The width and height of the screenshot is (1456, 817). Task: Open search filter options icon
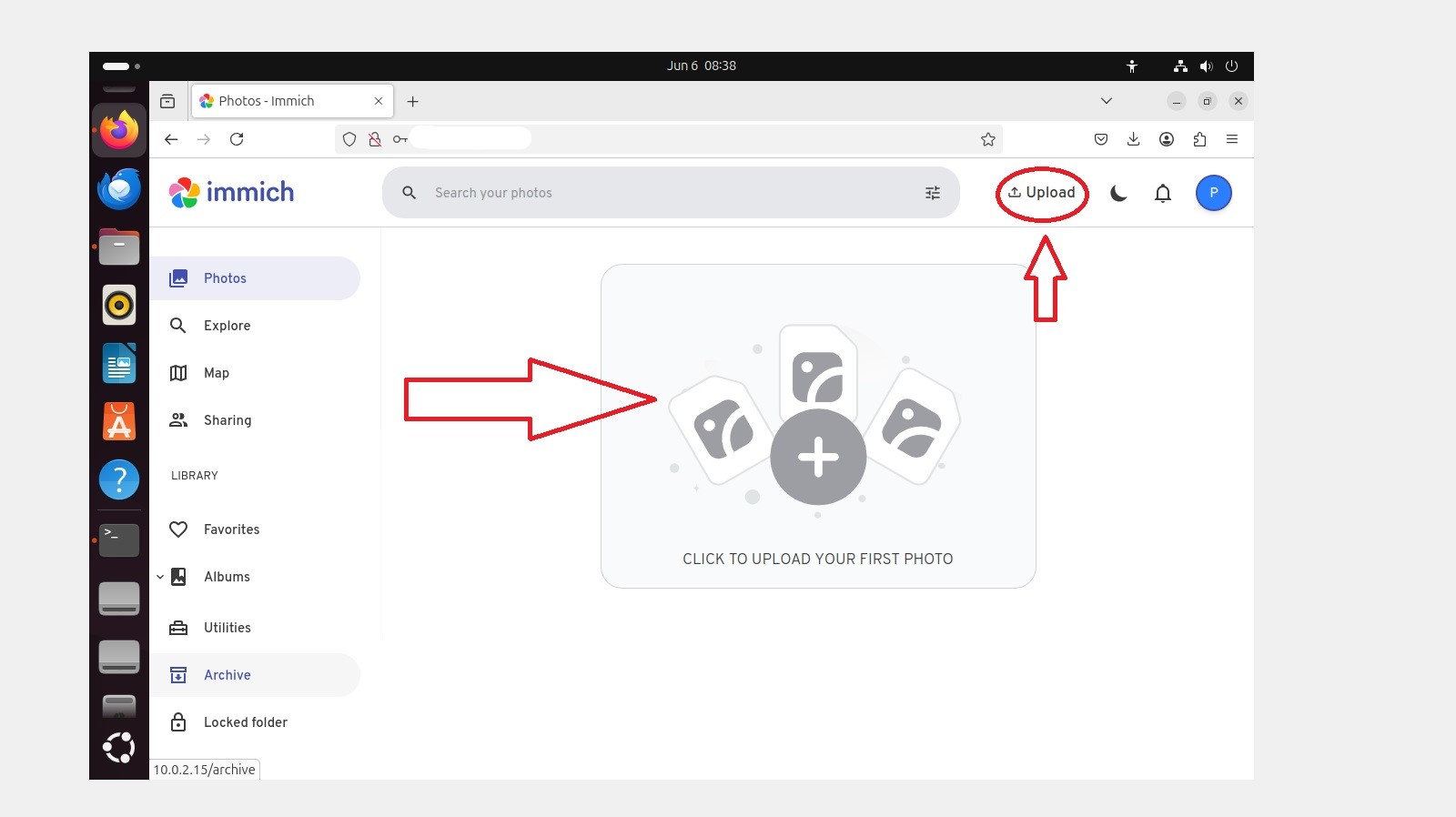point(933,193)
